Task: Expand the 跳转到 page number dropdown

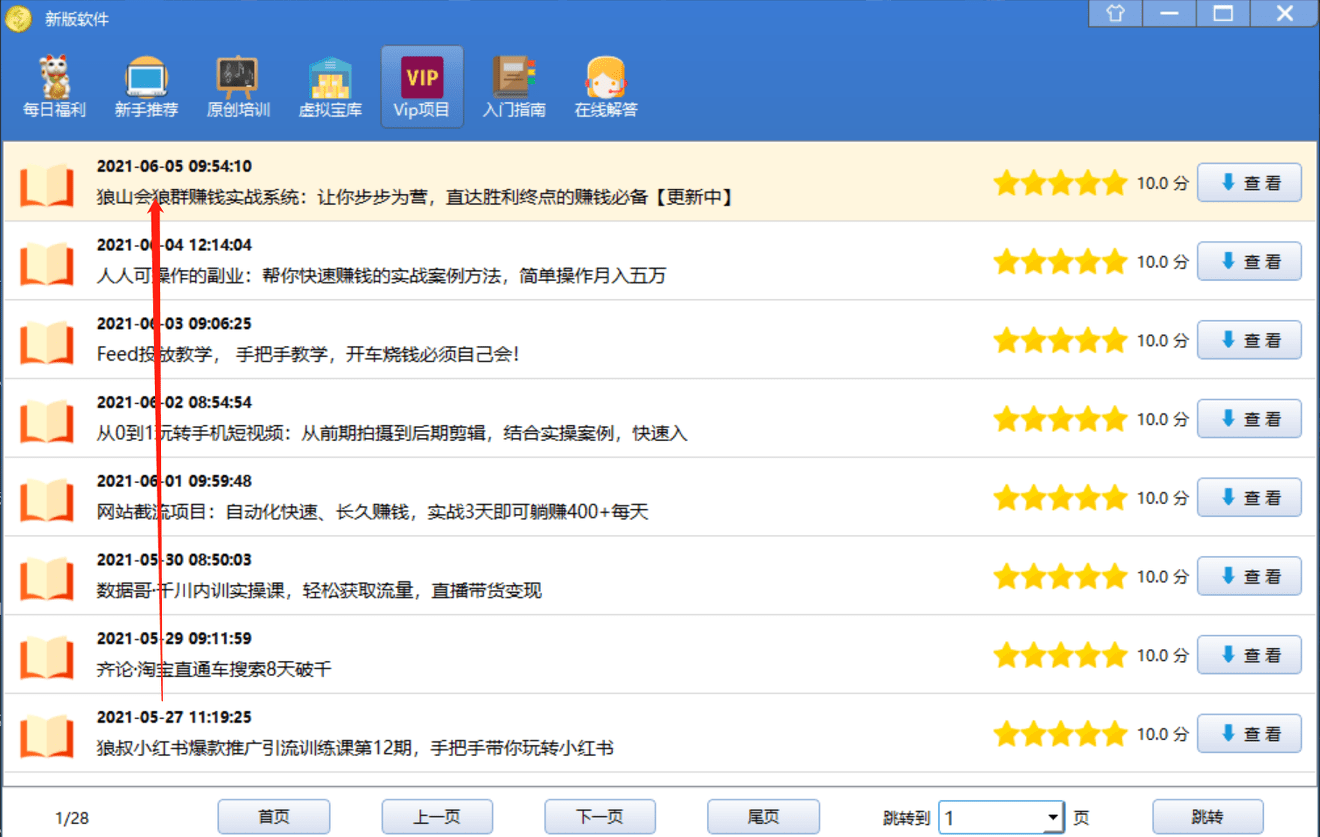Action: (1052, 818)
